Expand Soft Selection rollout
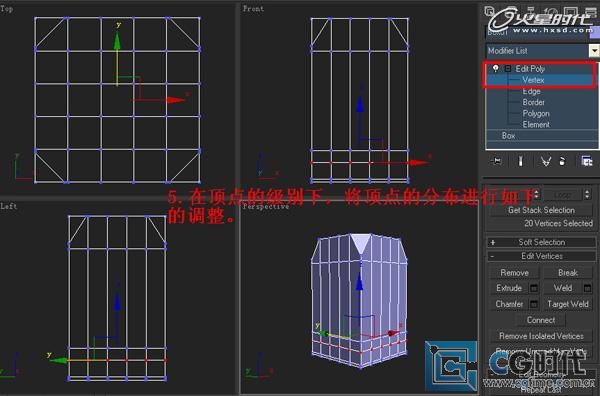This screenshot has width=600, height=396. tap(541, 242)
